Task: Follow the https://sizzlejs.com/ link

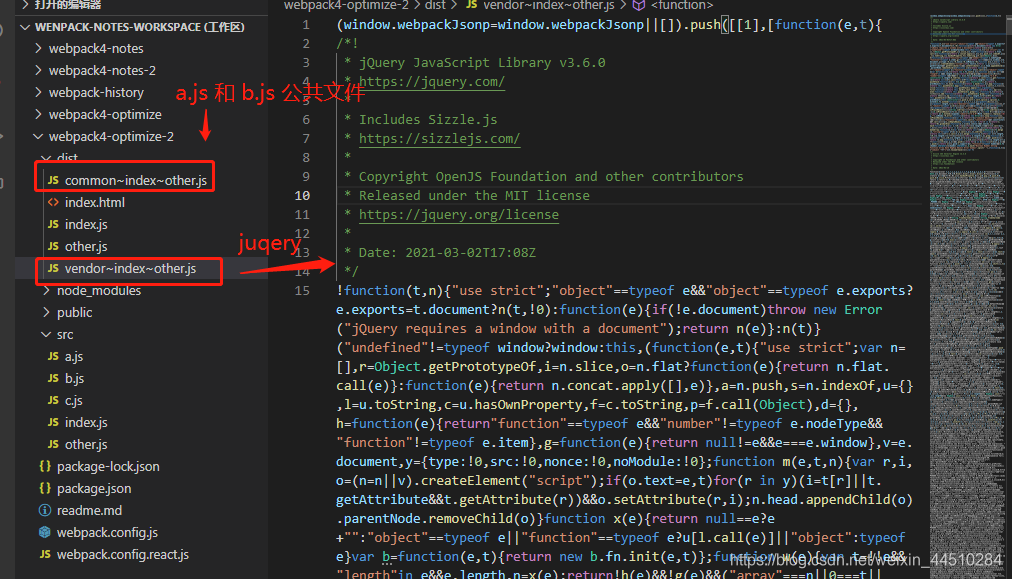Action: click(440, 138)
